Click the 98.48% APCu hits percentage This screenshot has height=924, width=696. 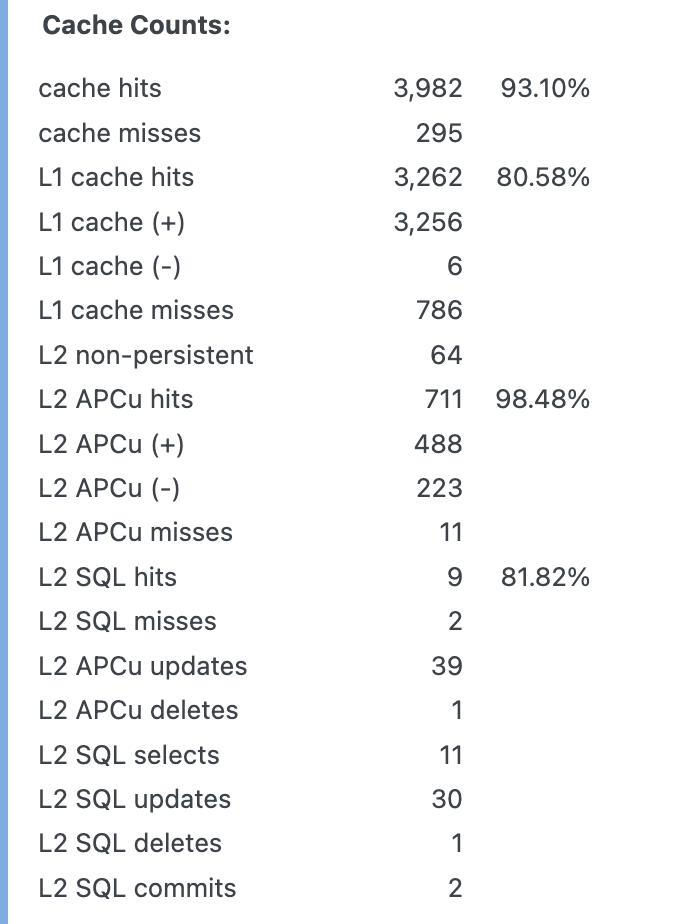pos(543,400)
